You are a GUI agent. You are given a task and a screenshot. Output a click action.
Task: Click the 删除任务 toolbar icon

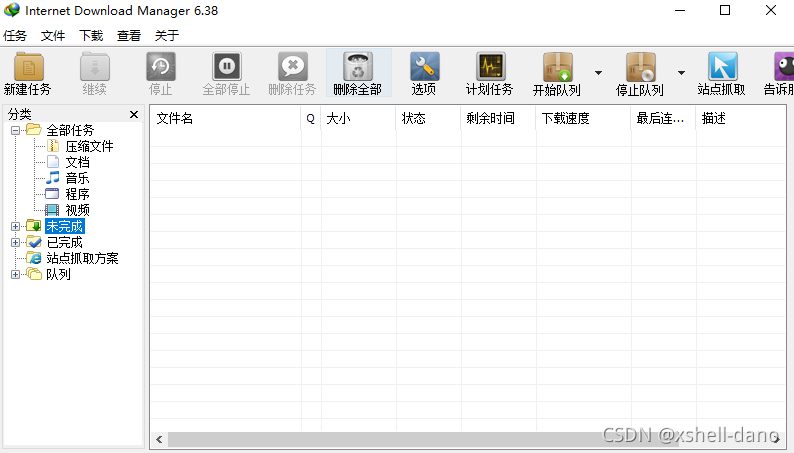click(x=293, y=67)
